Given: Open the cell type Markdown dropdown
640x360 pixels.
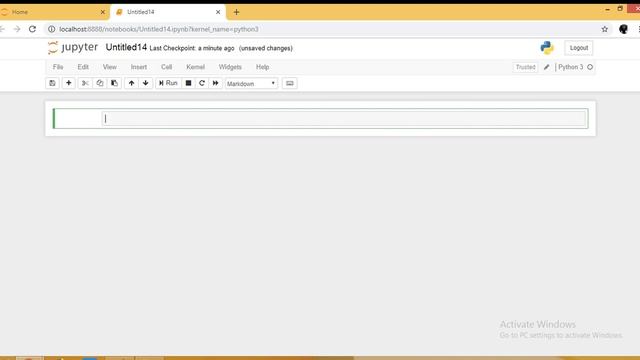Looking at the screenshot, I should pos(251,84).
